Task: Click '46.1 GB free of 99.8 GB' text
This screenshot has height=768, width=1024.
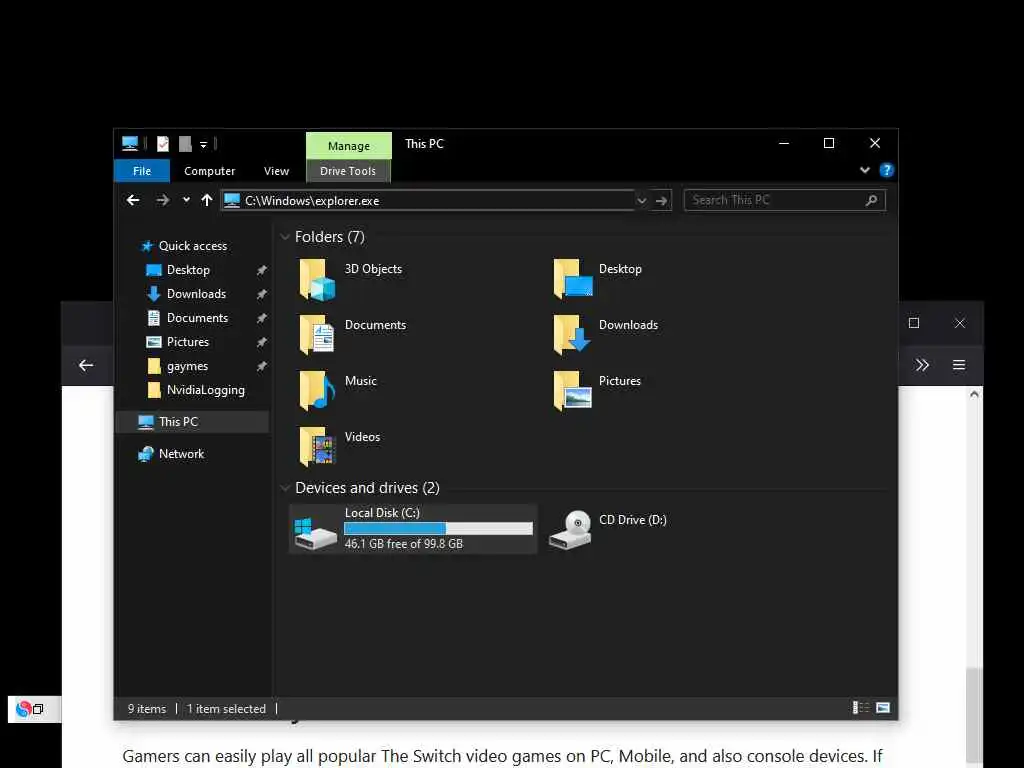Action: [x=404, y=544]
